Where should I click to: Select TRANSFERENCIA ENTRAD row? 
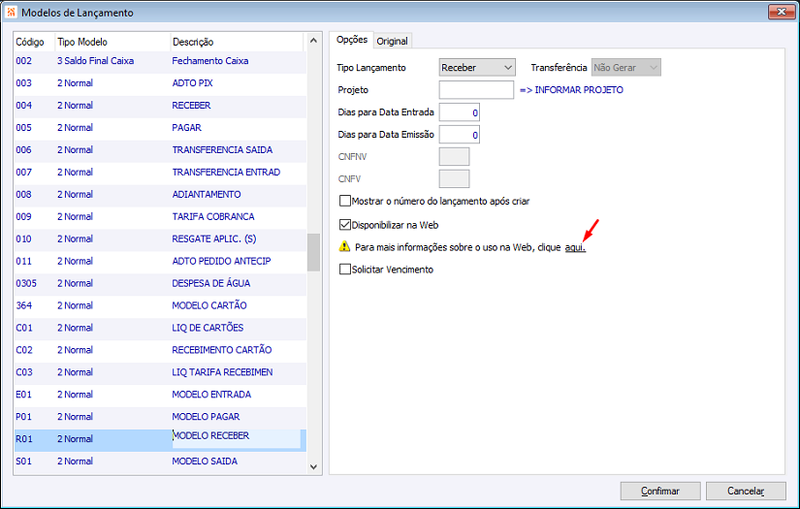tap(161, 172)
